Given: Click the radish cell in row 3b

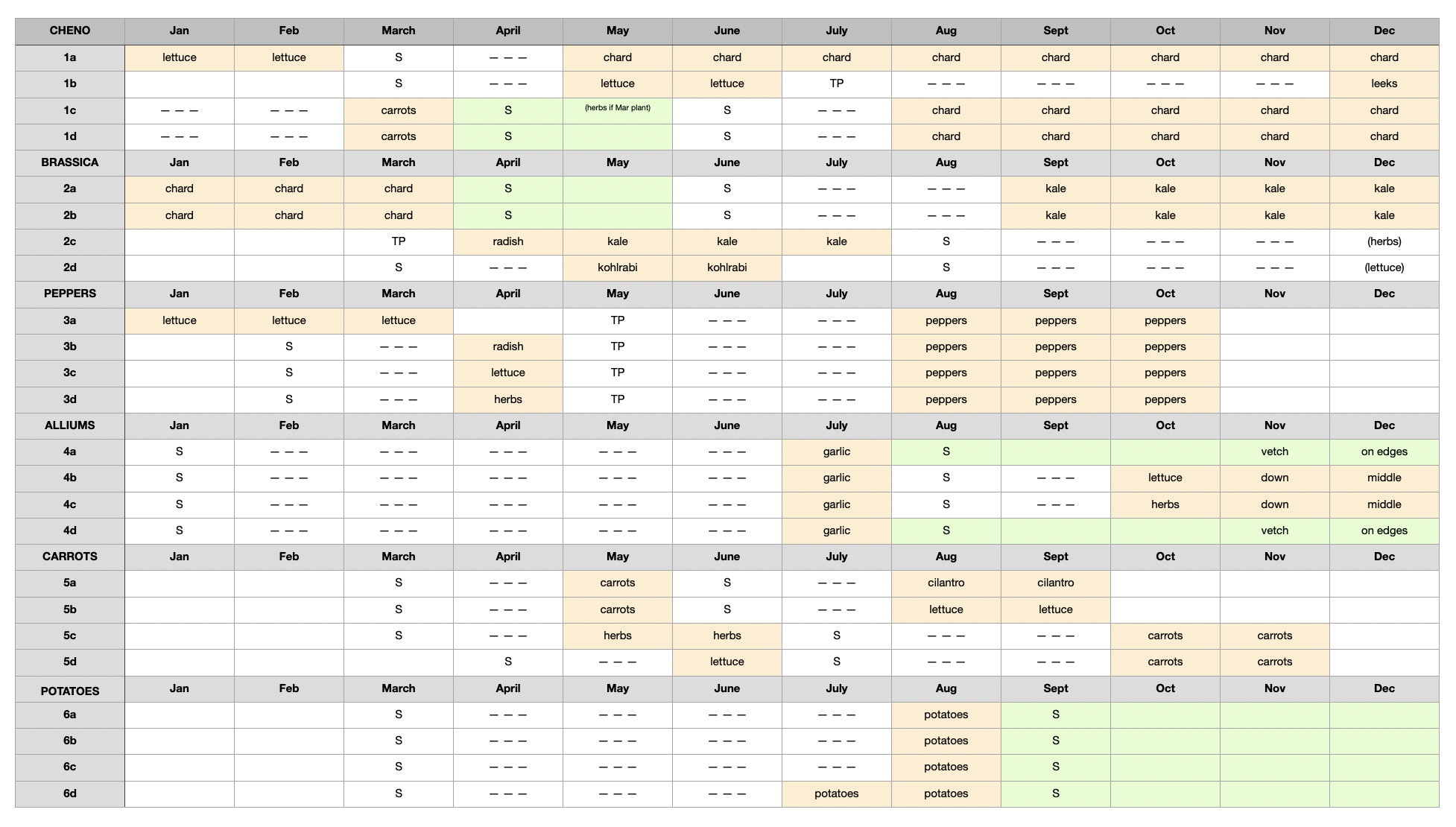Looking at the screenshot, I should [x=507, y=346].
